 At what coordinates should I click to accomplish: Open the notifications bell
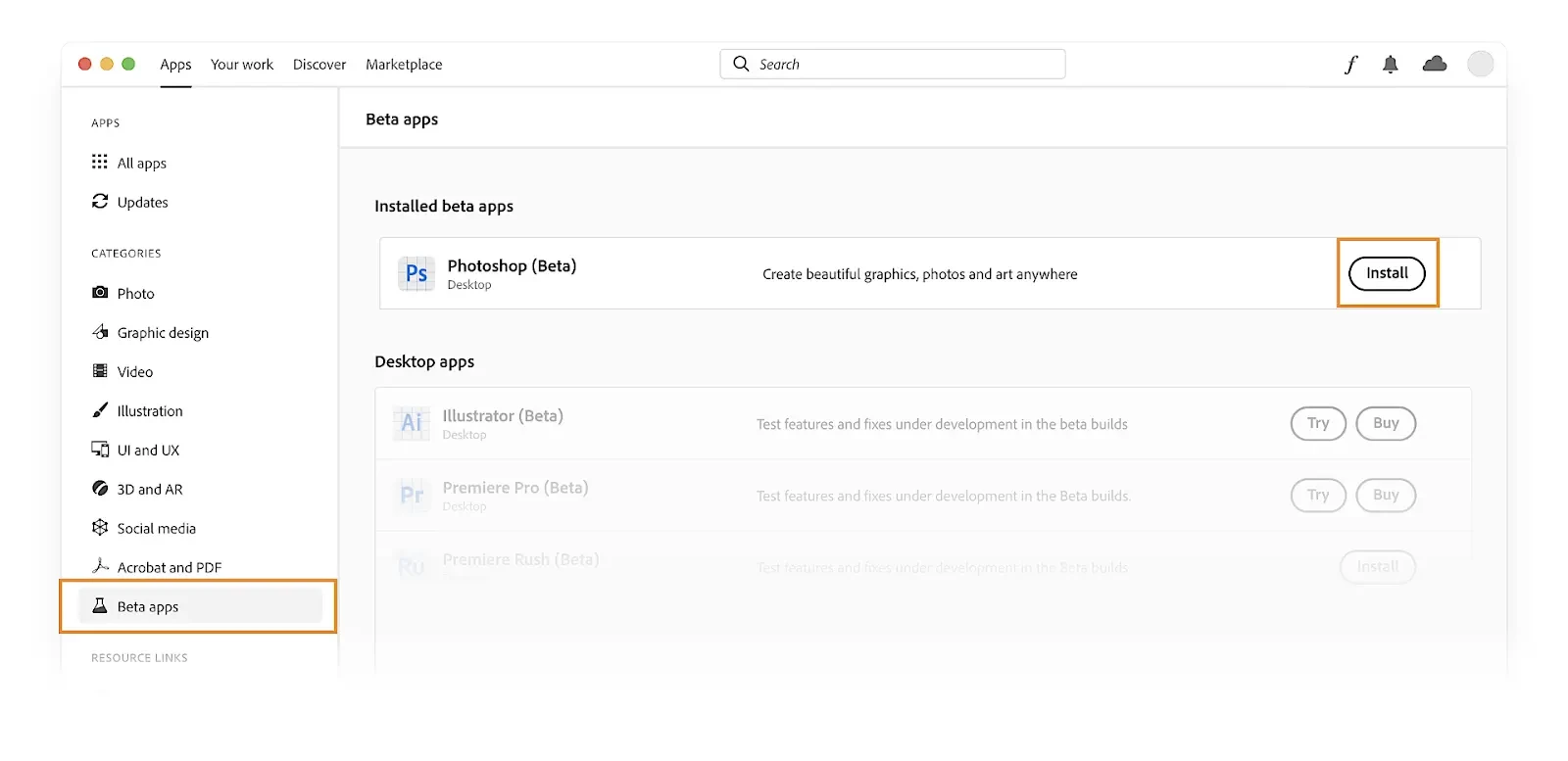tap(1390, 65)
